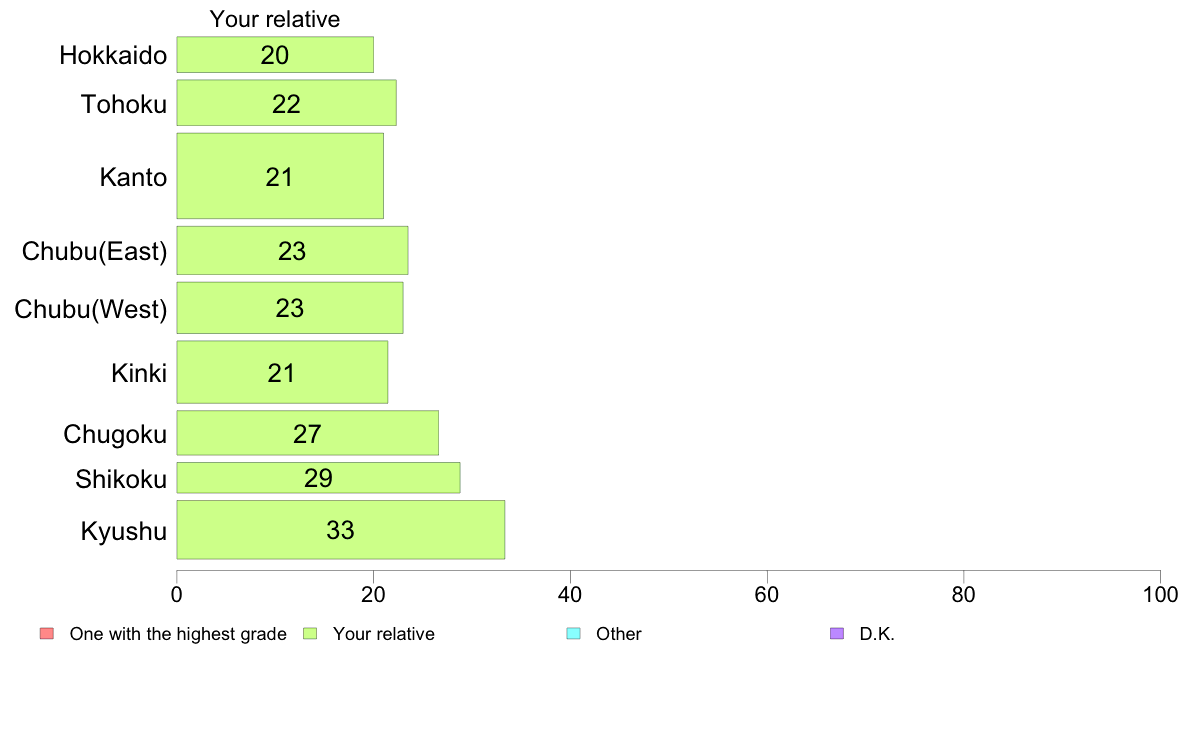Click the cyan 'Other' legend swatch
The width and height of the screenshot is (1188, 736).
click(x=574, y=634)
